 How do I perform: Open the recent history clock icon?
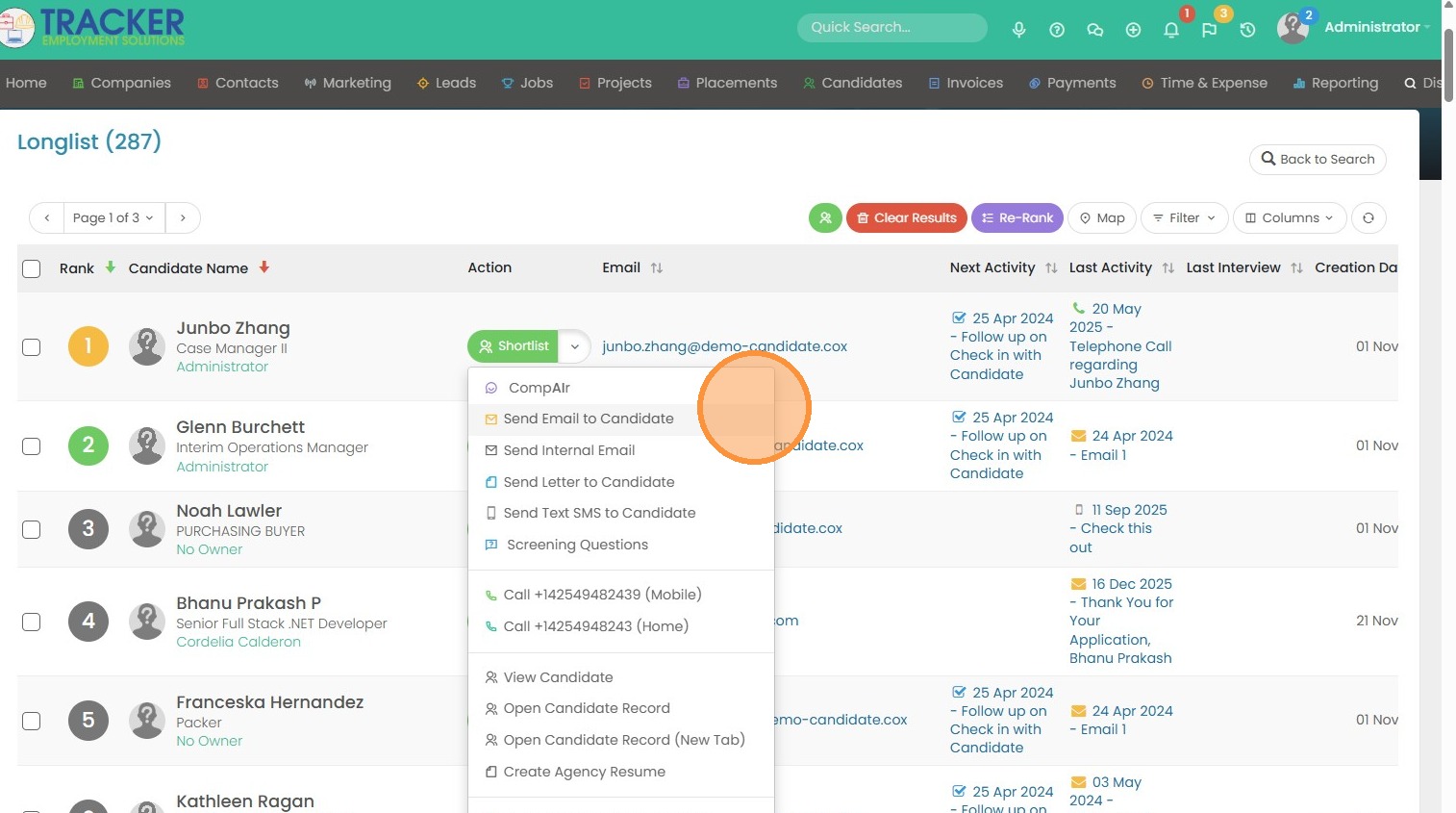[1247, 30]
